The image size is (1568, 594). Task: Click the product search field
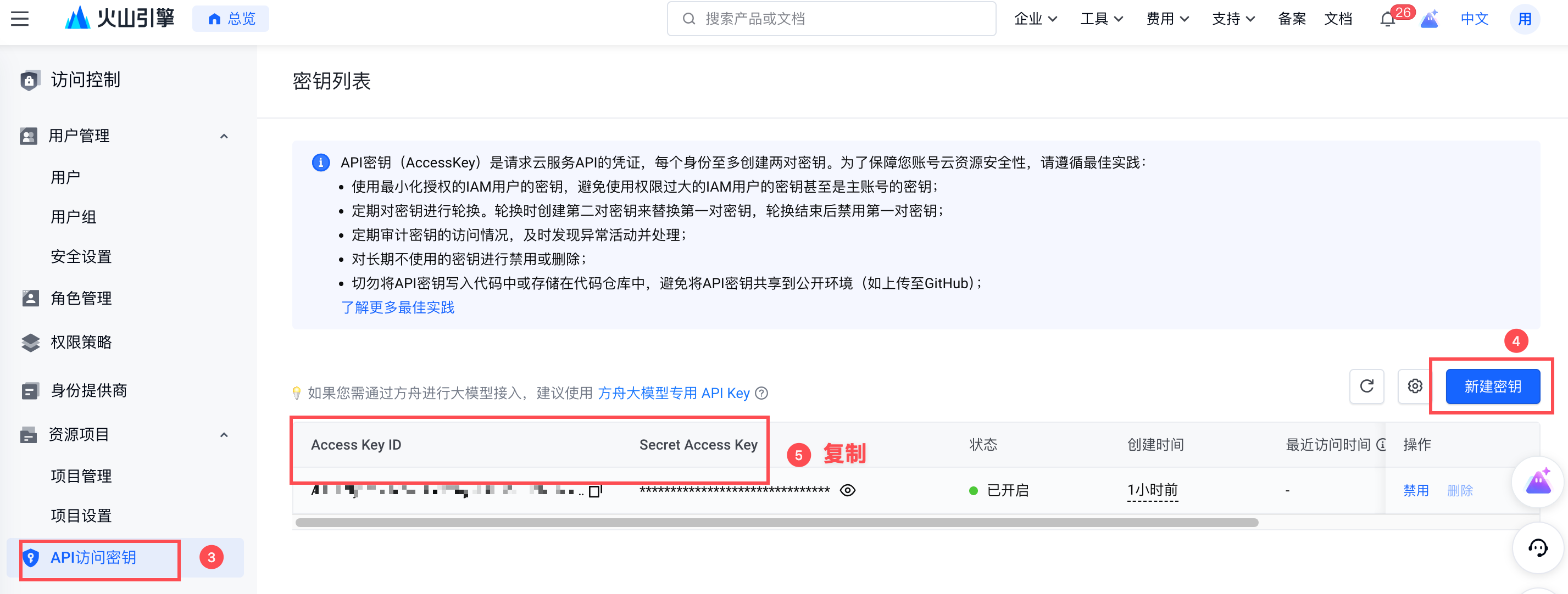pyautogui.click(x=831, y=19)
